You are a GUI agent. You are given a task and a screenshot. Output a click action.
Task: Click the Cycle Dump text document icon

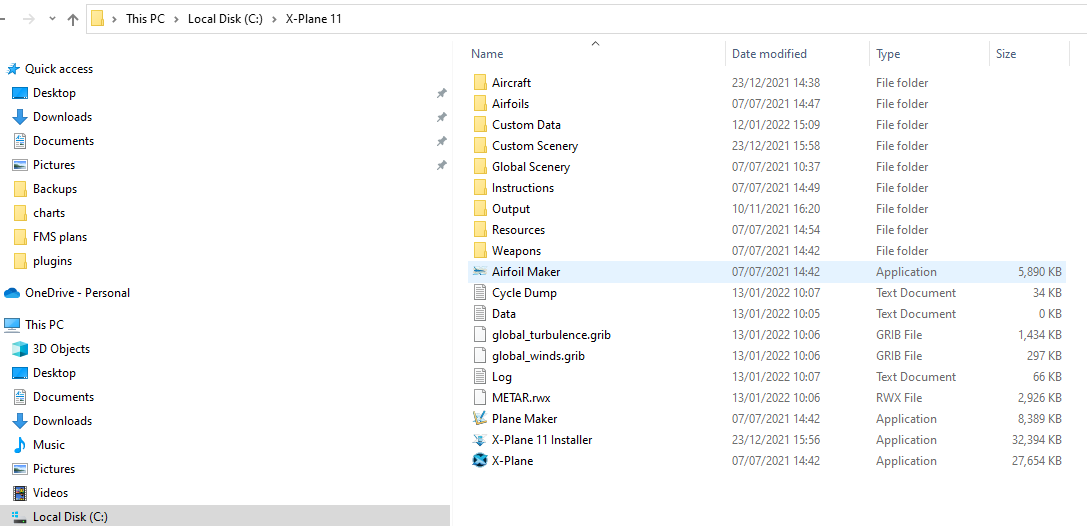[480, 292]
